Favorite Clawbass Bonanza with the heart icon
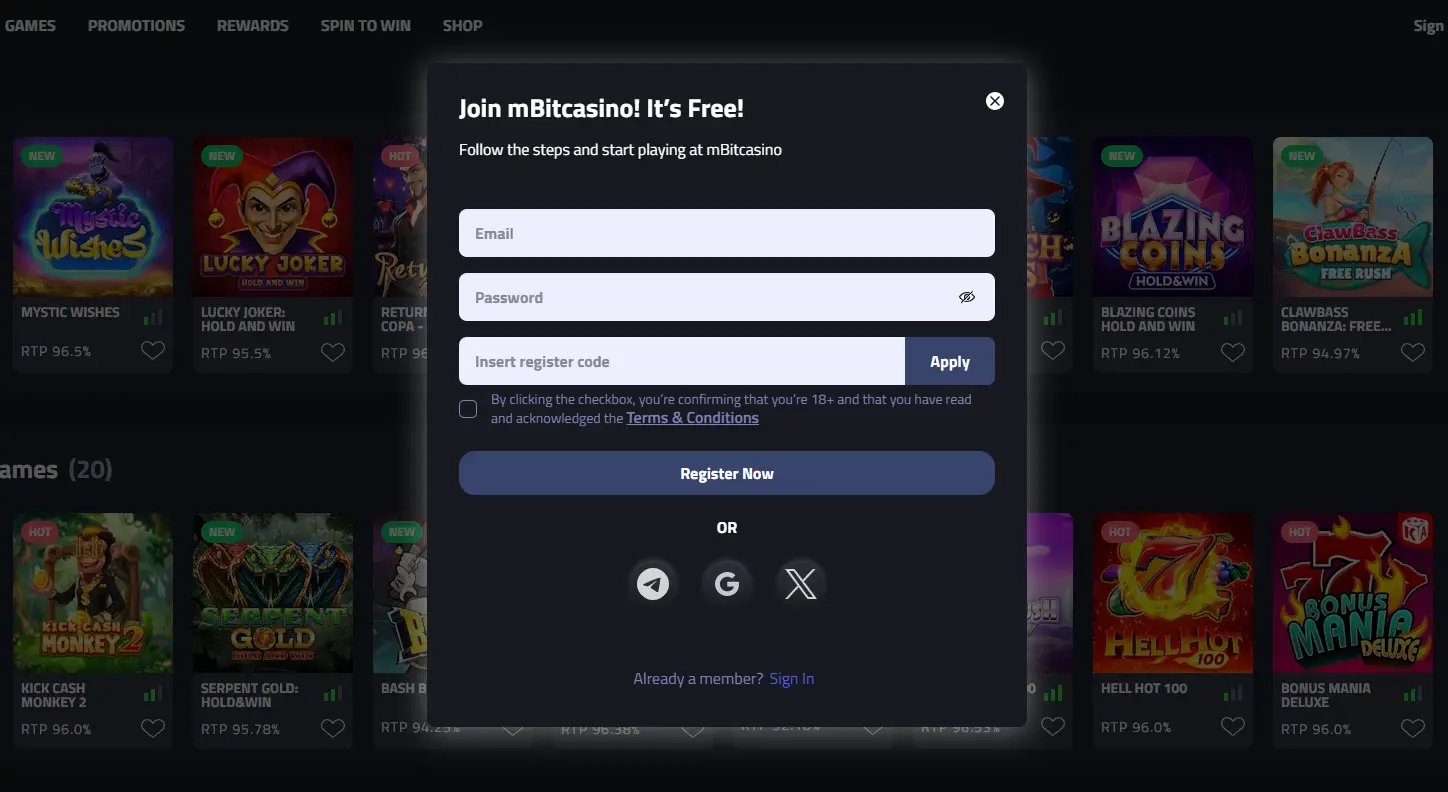 (1412, 351)
